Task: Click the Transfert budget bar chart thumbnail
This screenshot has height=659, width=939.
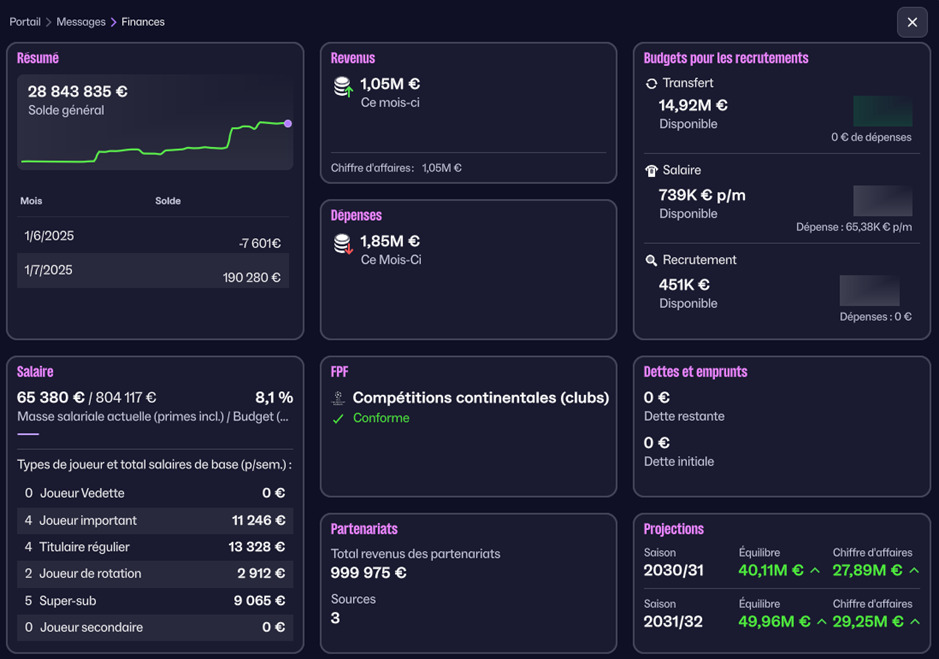Action: click(882, 111)
